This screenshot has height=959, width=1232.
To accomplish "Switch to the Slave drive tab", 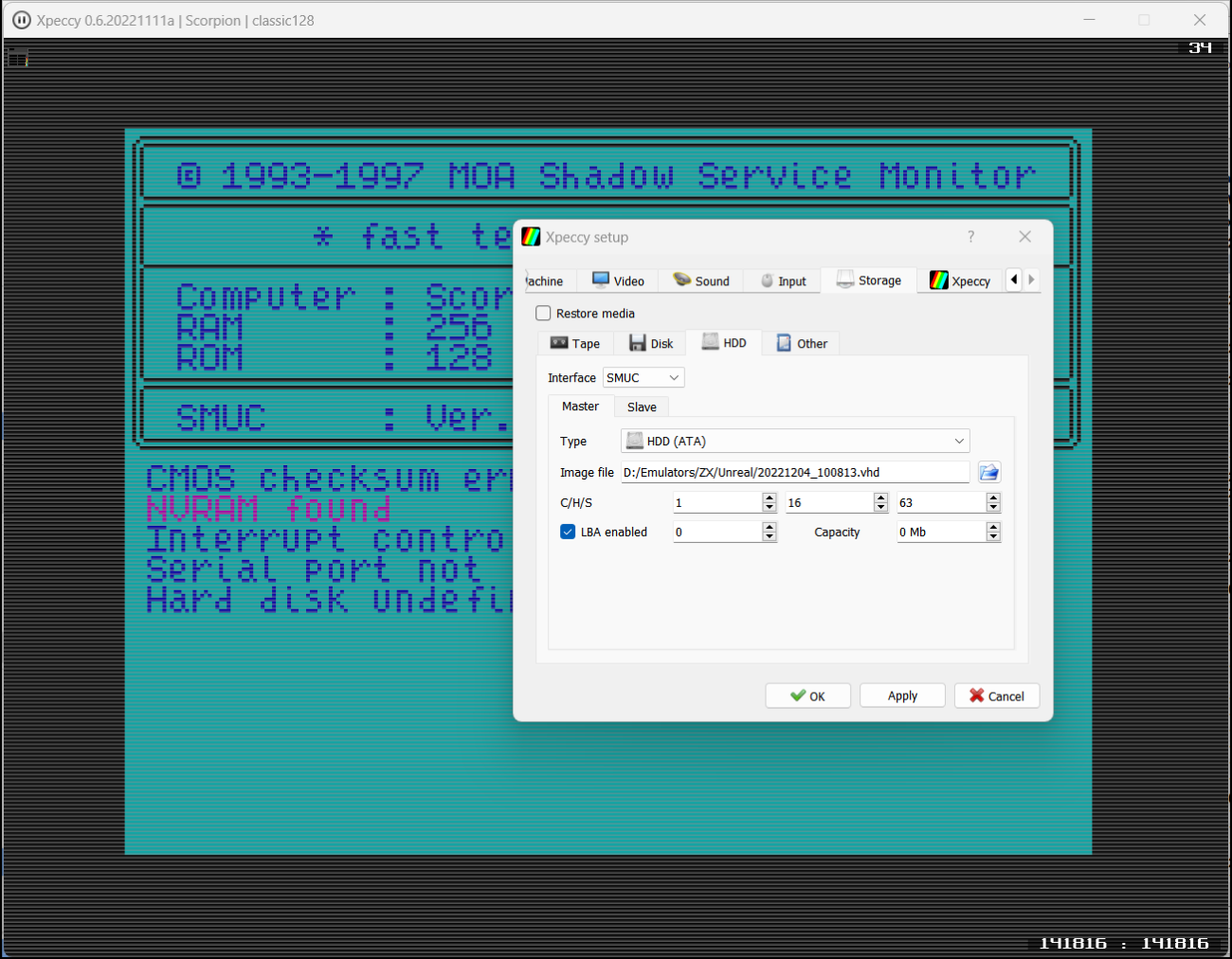I will point(642,407).
